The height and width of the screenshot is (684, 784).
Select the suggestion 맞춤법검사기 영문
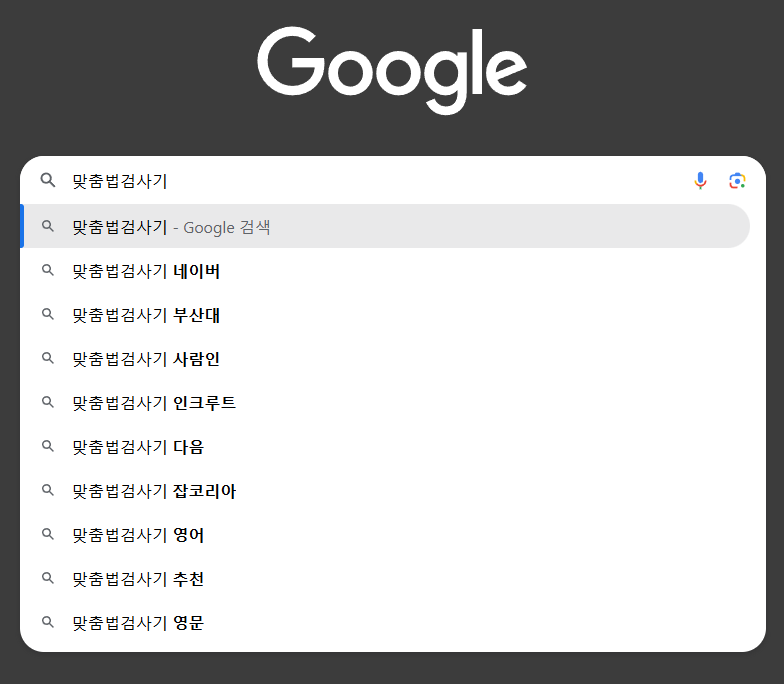point(385,622)
